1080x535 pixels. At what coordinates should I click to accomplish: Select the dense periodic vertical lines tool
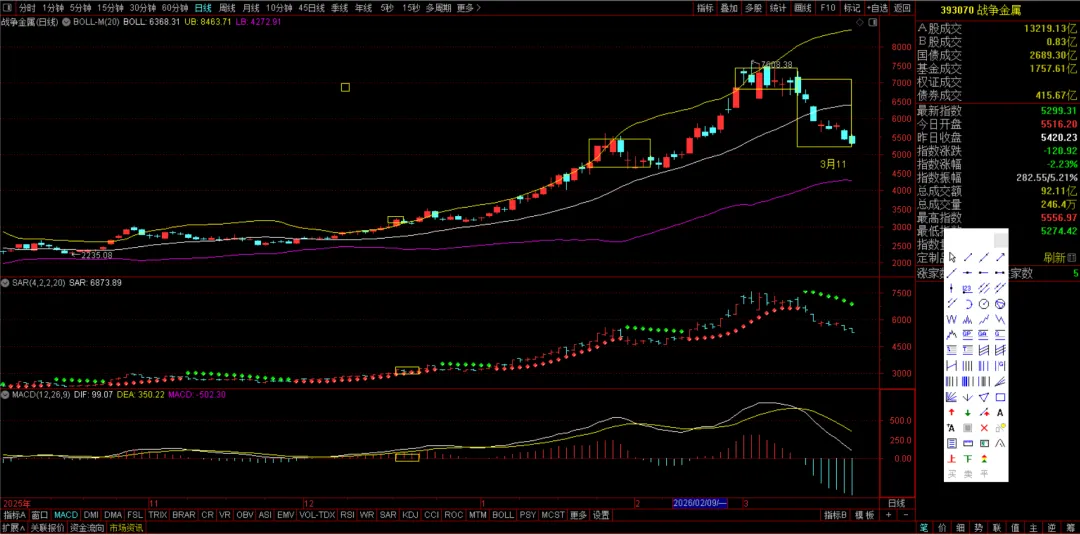click(968, 381)
